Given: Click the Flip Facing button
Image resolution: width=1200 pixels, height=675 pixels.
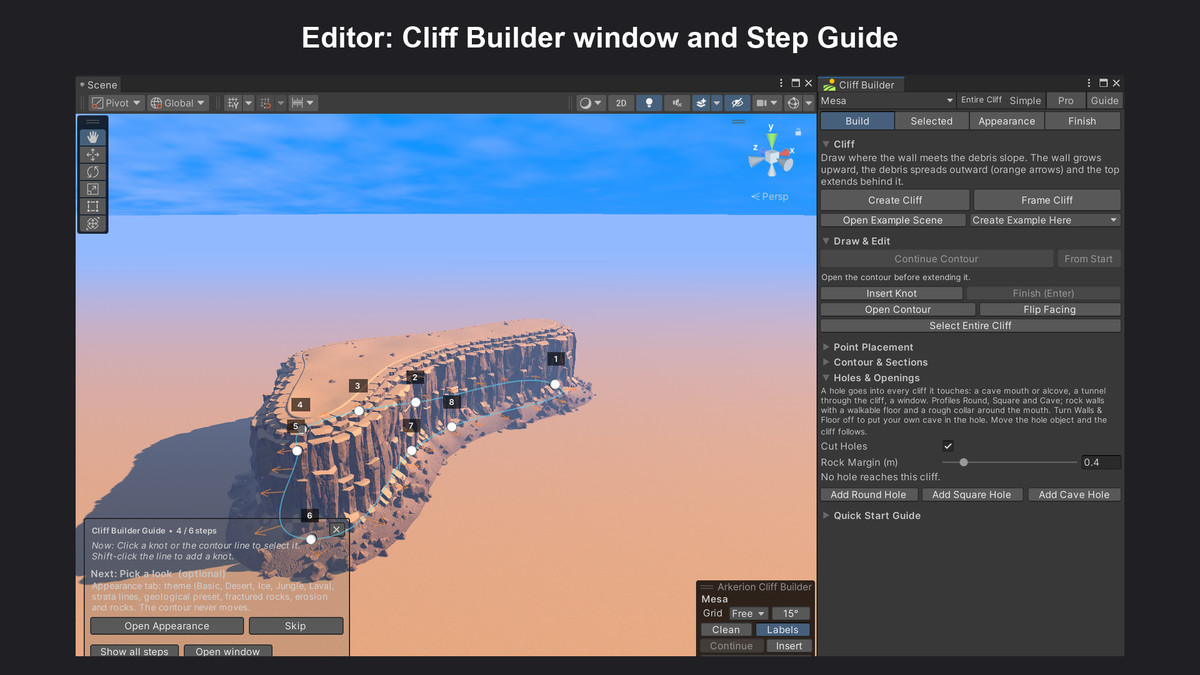Looking at the screenshot, I should click(x=1050, y=309).
